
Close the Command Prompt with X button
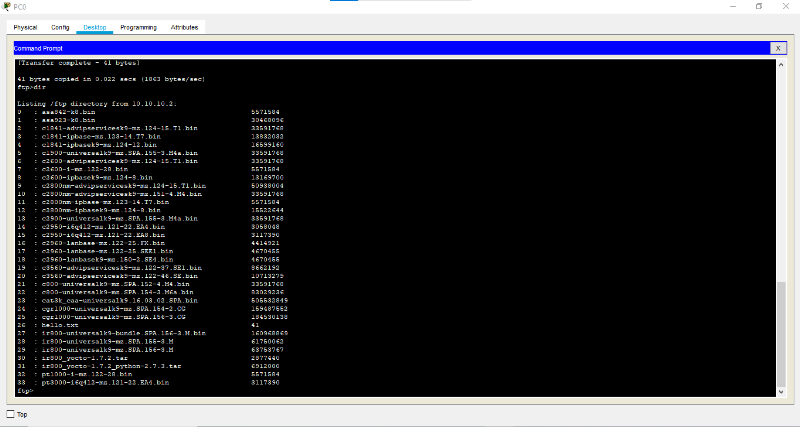click(x=777, y=48)
